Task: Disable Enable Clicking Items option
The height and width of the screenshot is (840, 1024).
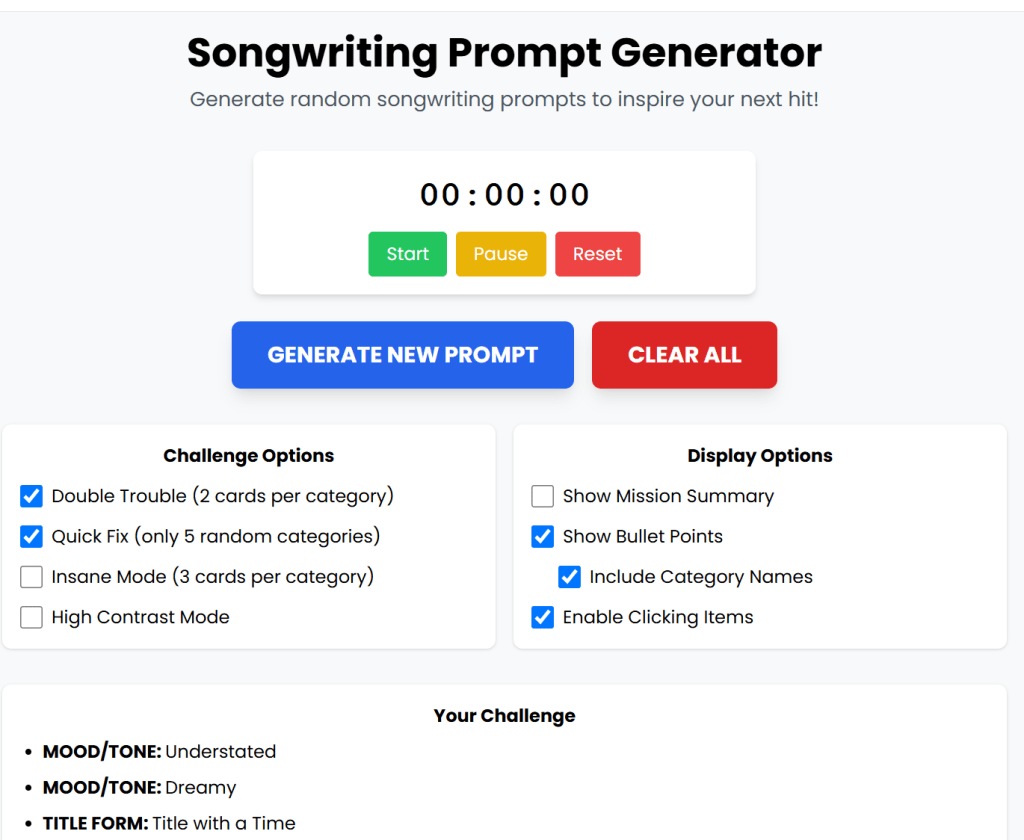Action: pyautogui.click(x=543, y=618)
